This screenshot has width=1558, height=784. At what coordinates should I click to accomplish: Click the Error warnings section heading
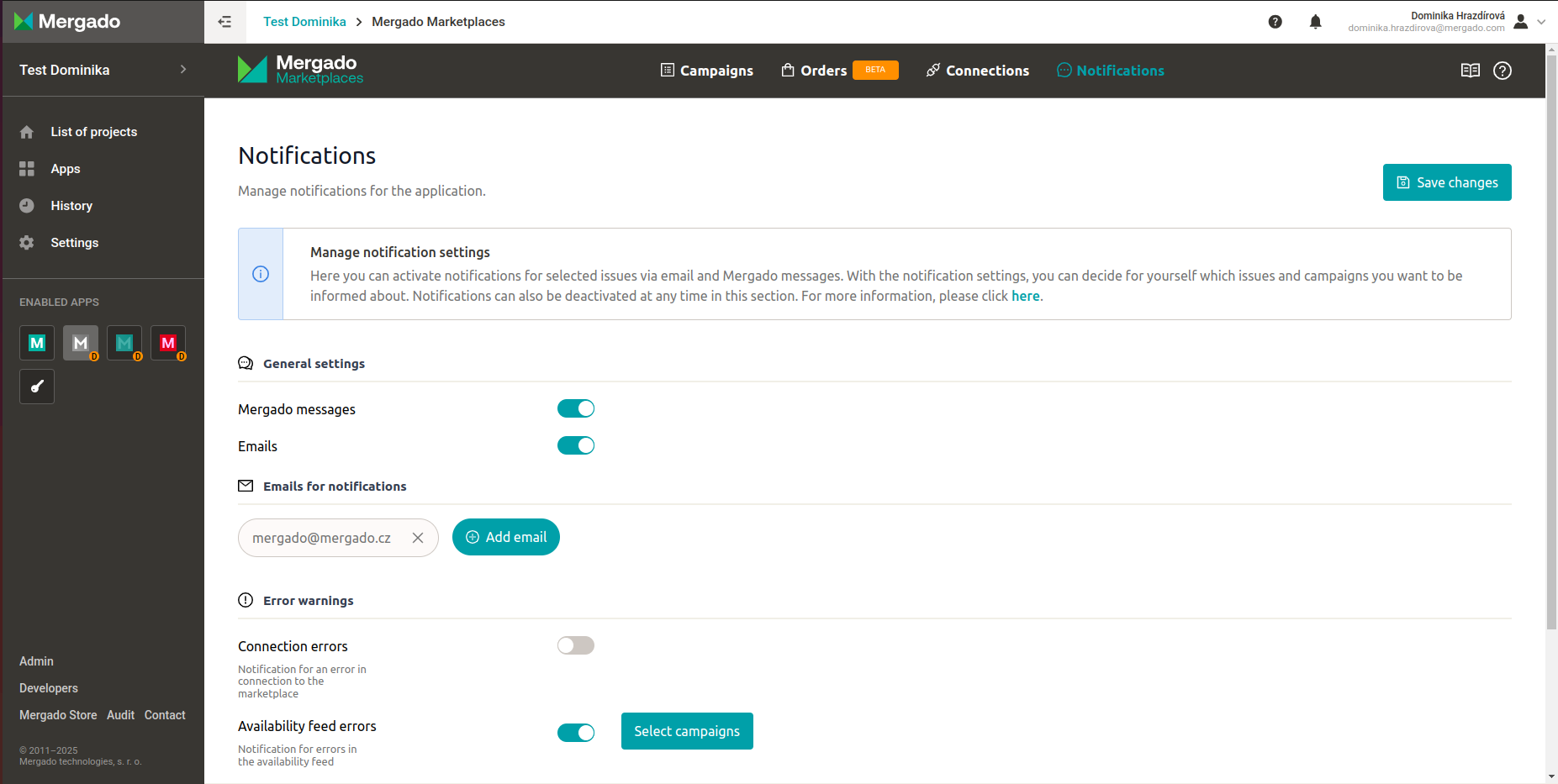309,601
